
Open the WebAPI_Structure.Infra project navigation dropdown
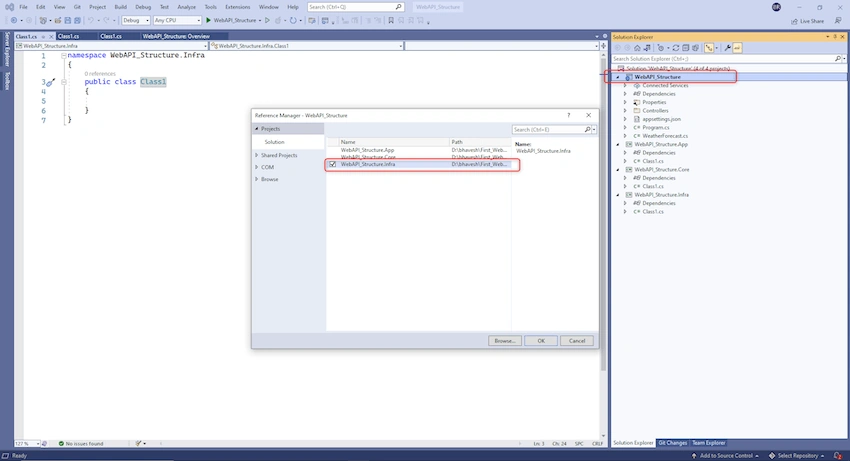tap(111, 46)
